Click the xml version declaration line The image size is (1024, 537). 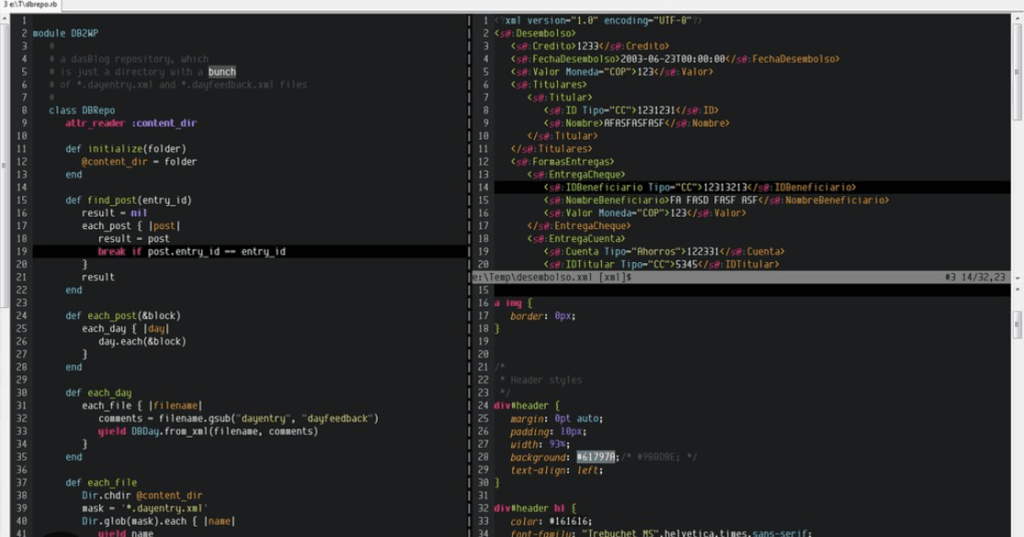pos(598,20)
